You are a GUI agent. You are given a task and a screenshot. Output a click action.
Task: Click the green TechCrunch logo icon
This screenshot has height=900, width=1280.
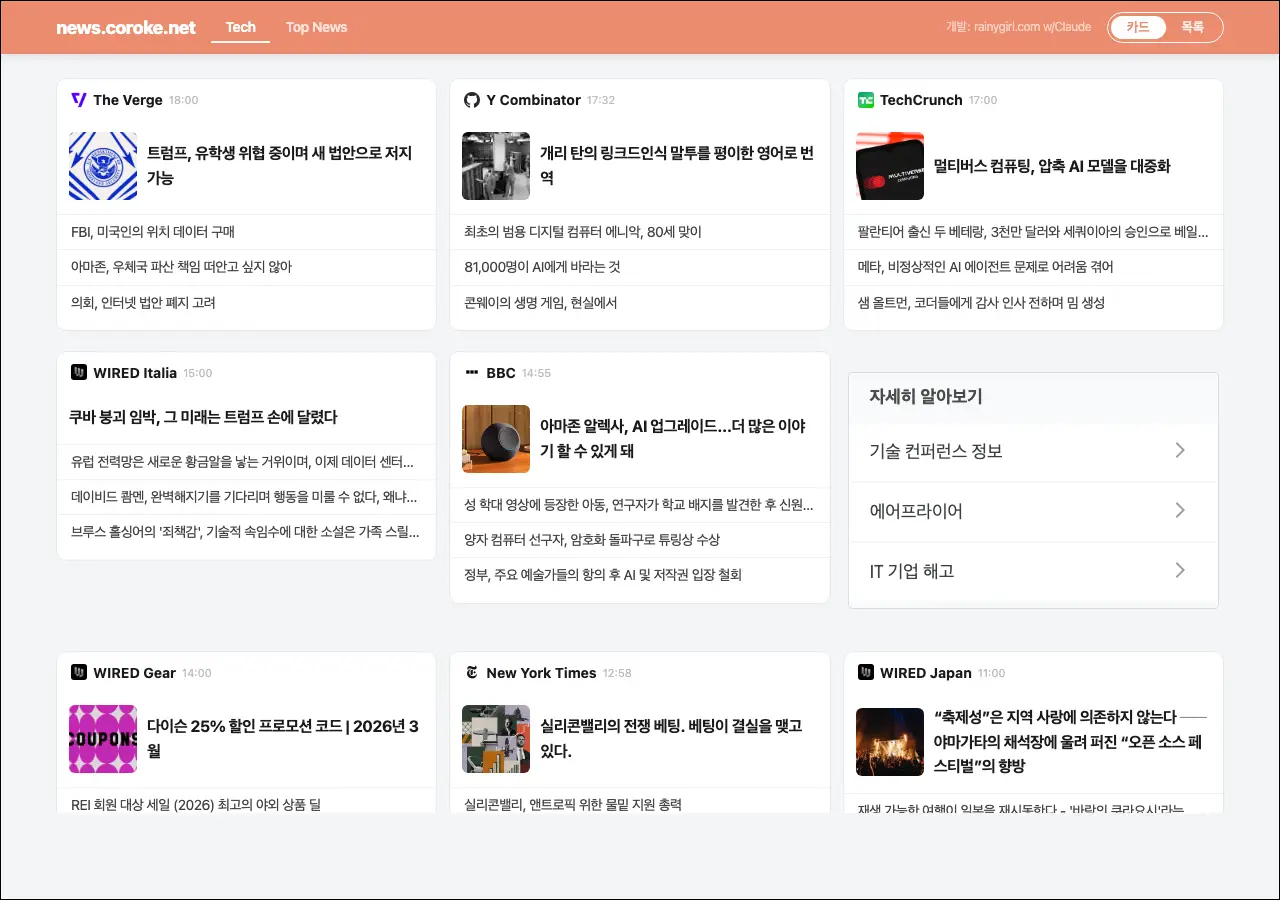tap(866, 100)
